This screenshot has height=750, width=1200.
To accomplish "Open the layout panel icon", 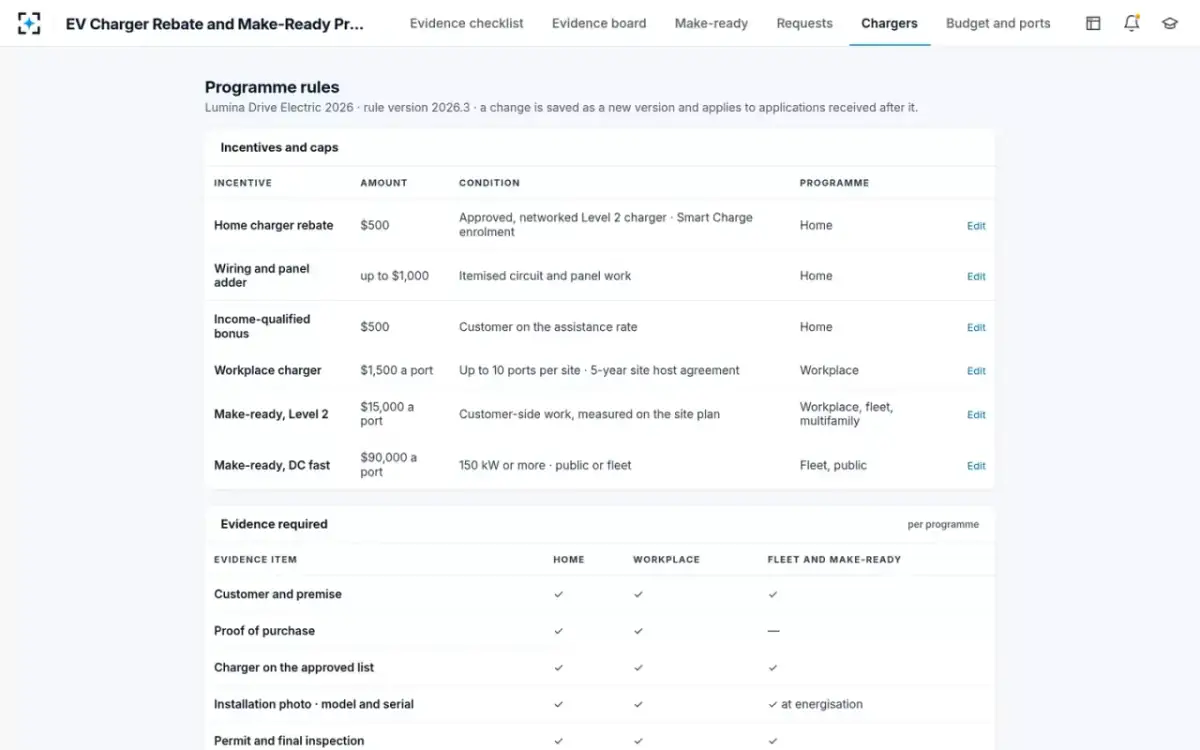I will point(1093,23).
